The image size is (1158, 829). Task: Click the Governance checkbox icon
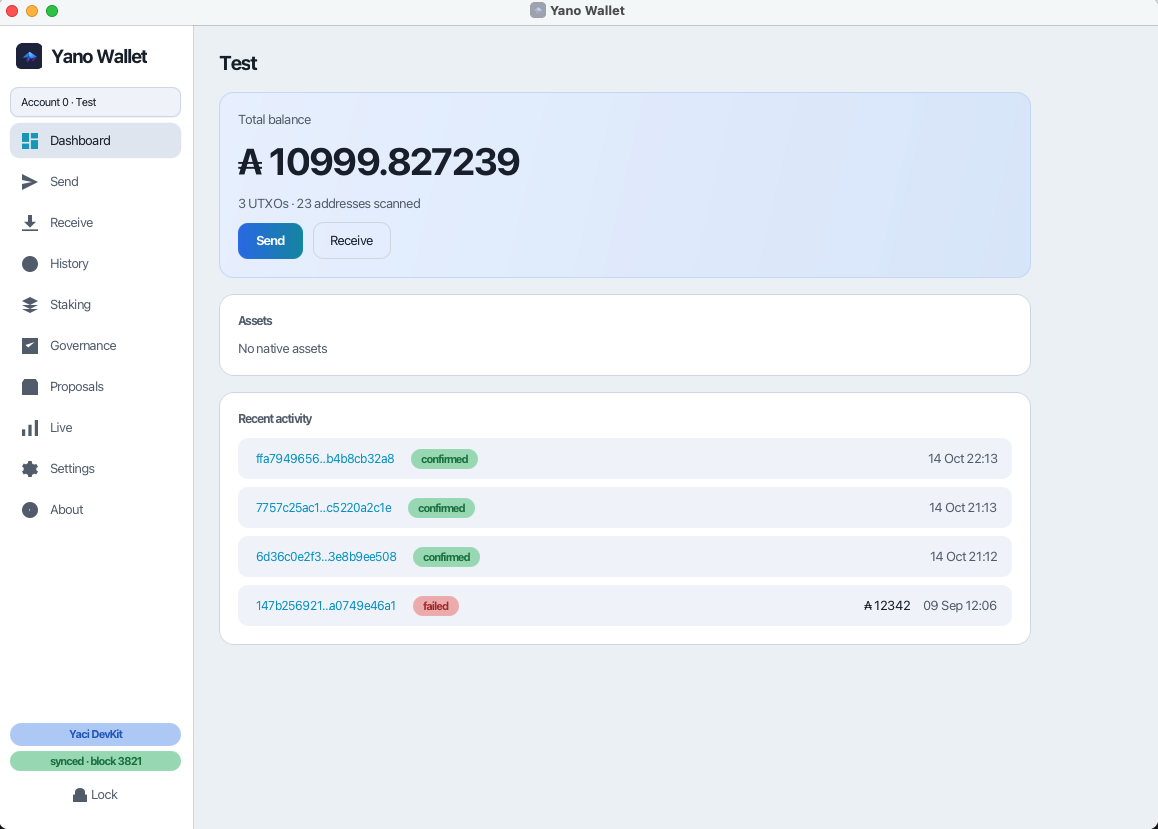click(30, 345)
